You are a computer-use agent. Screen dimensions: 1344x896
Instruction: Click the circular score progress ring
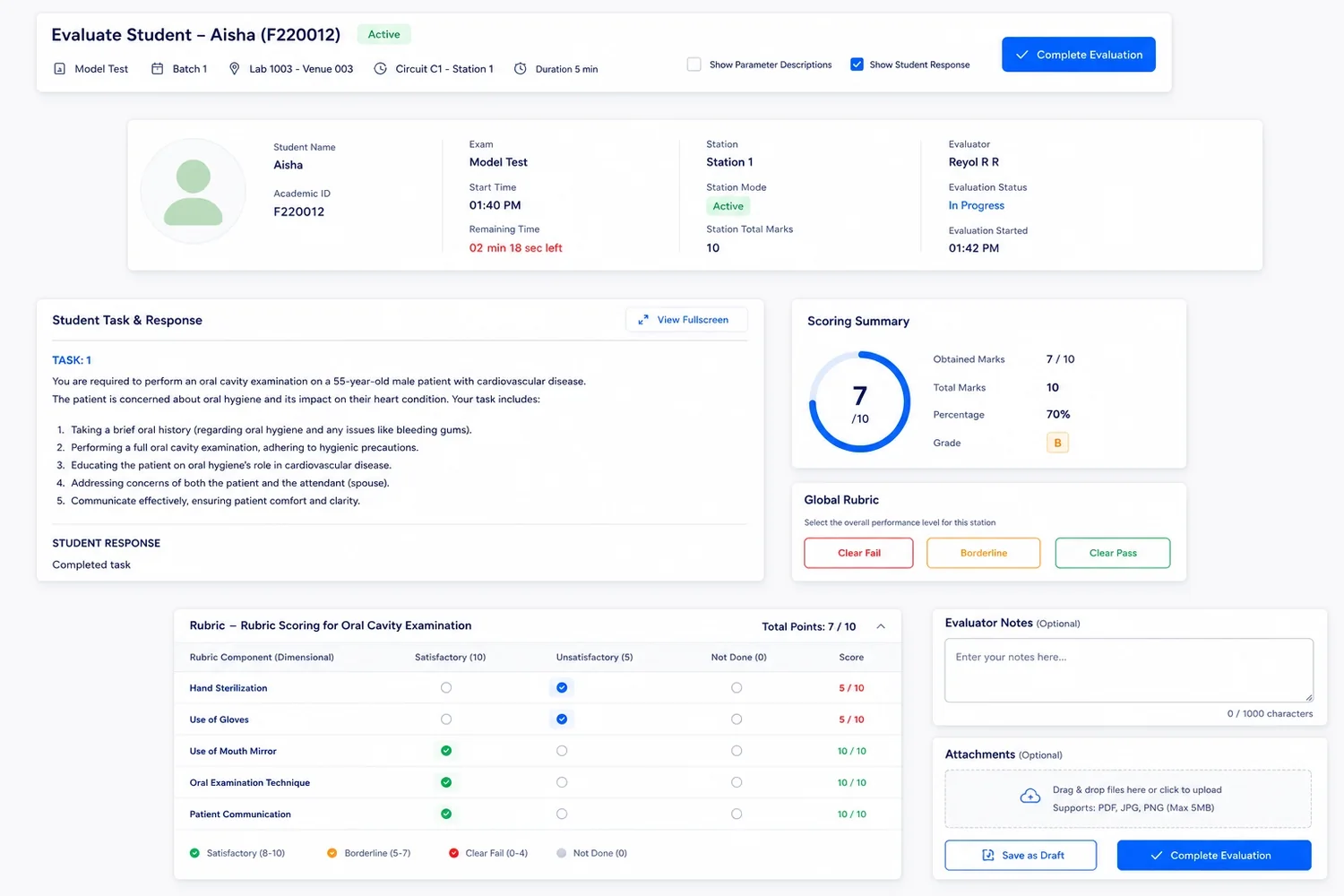pyautogui.click(x=860, y=401)
